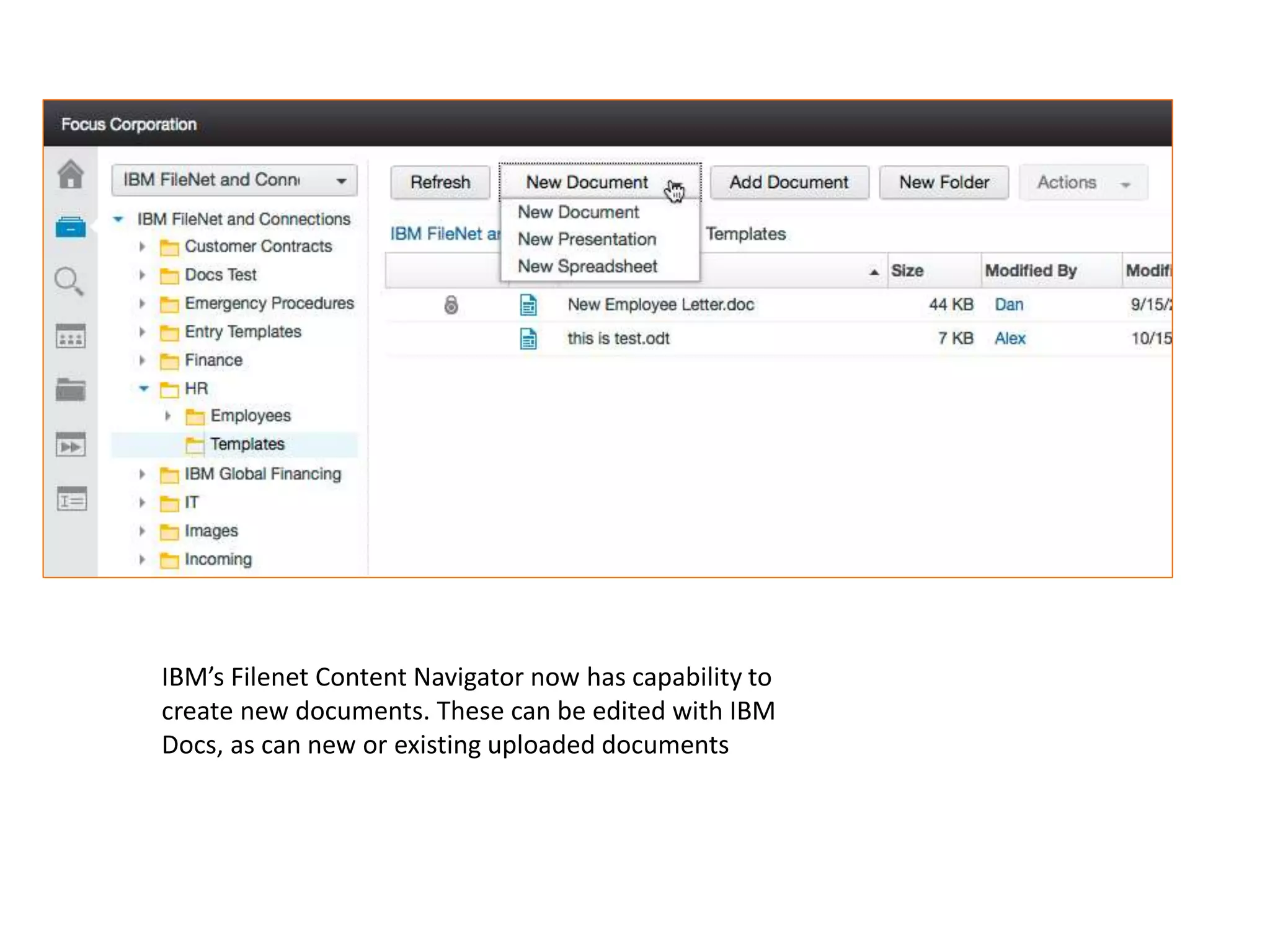Click the Entry Templates folder icon
The width and height of the screenshot is (1270, 952).
click(x=169, y=333)
